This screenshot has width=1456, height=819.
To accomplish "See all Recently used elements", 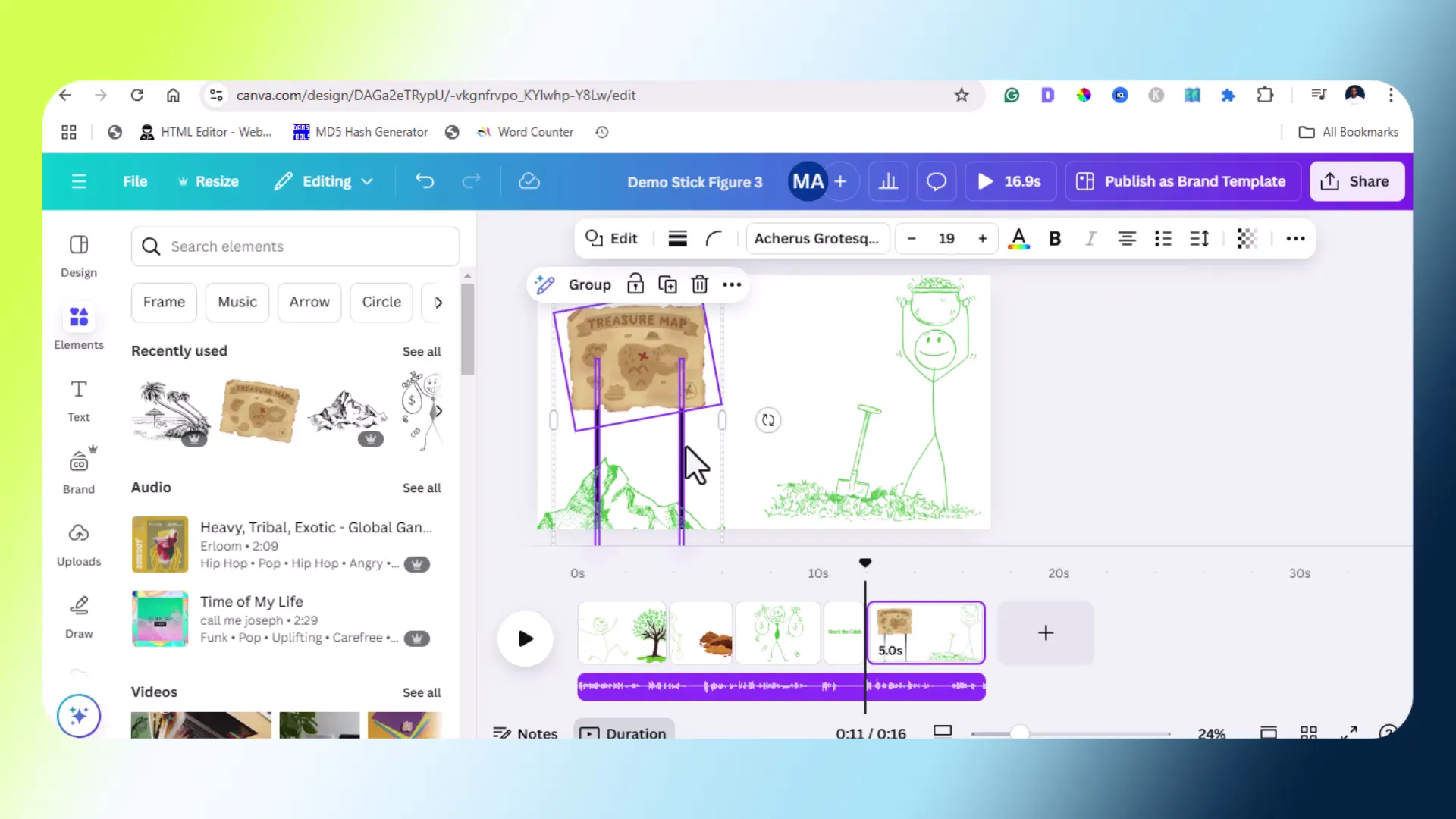I will point(422,352).
